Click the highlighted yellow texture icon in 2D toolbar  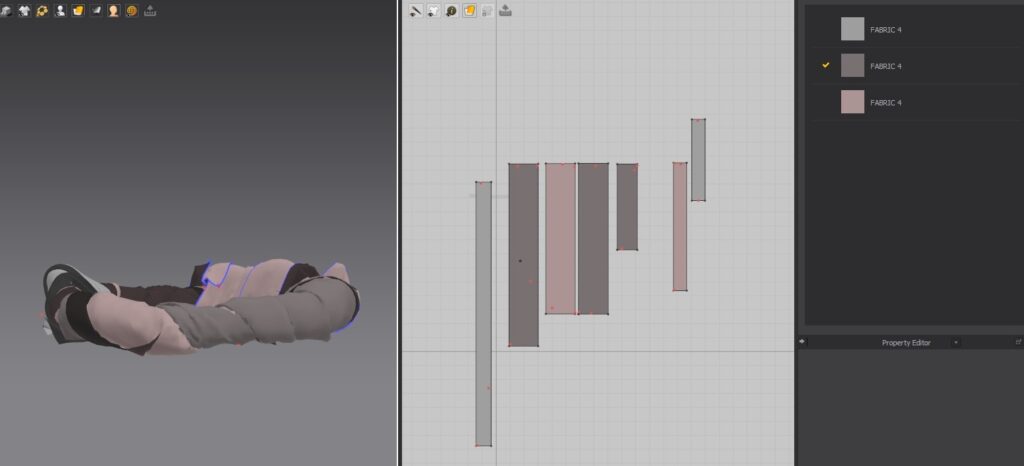coord(469,11)
